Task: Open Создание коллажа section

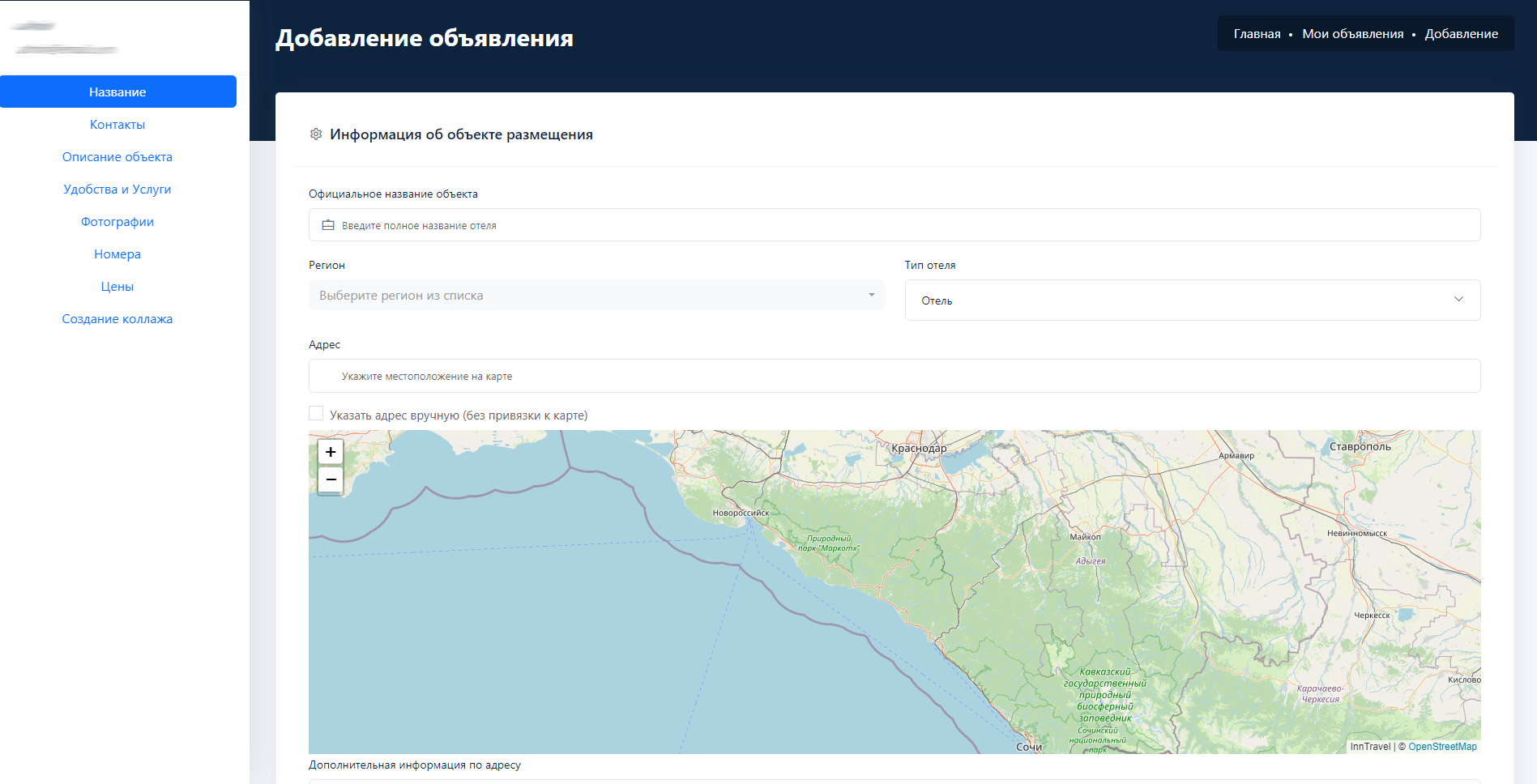Action: [117, 319]
